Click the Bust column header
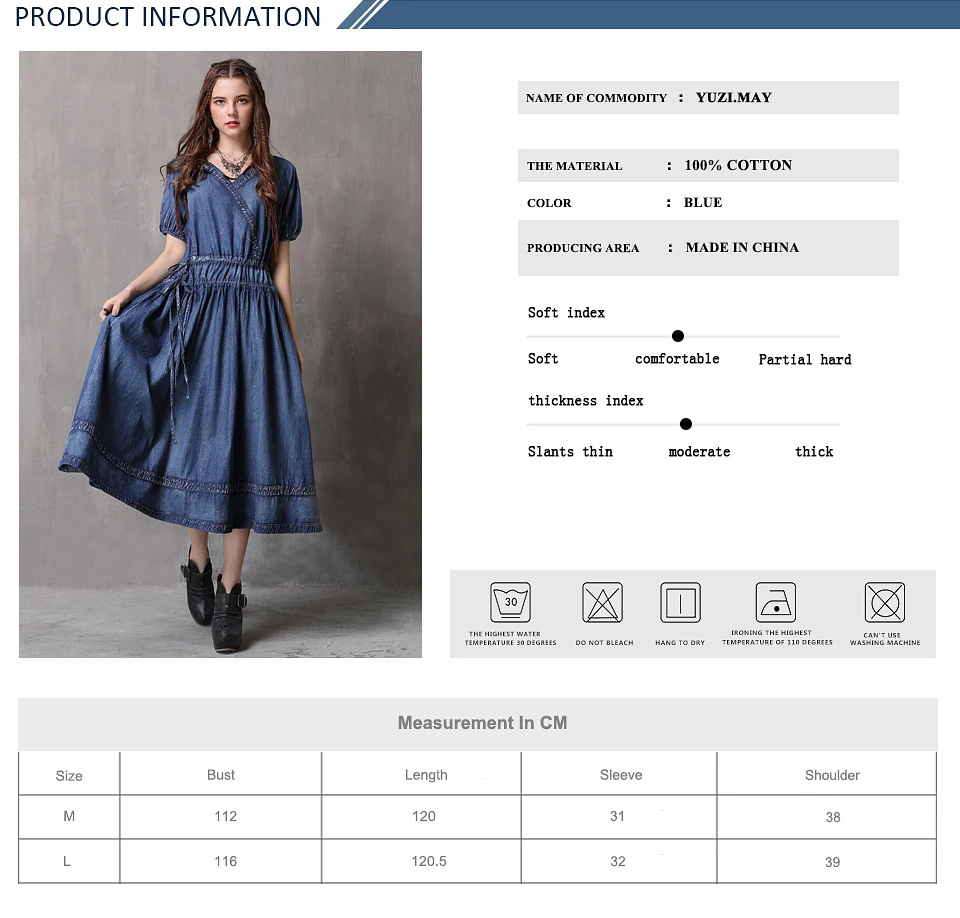 pyautogui.click(x=221, y=775)
